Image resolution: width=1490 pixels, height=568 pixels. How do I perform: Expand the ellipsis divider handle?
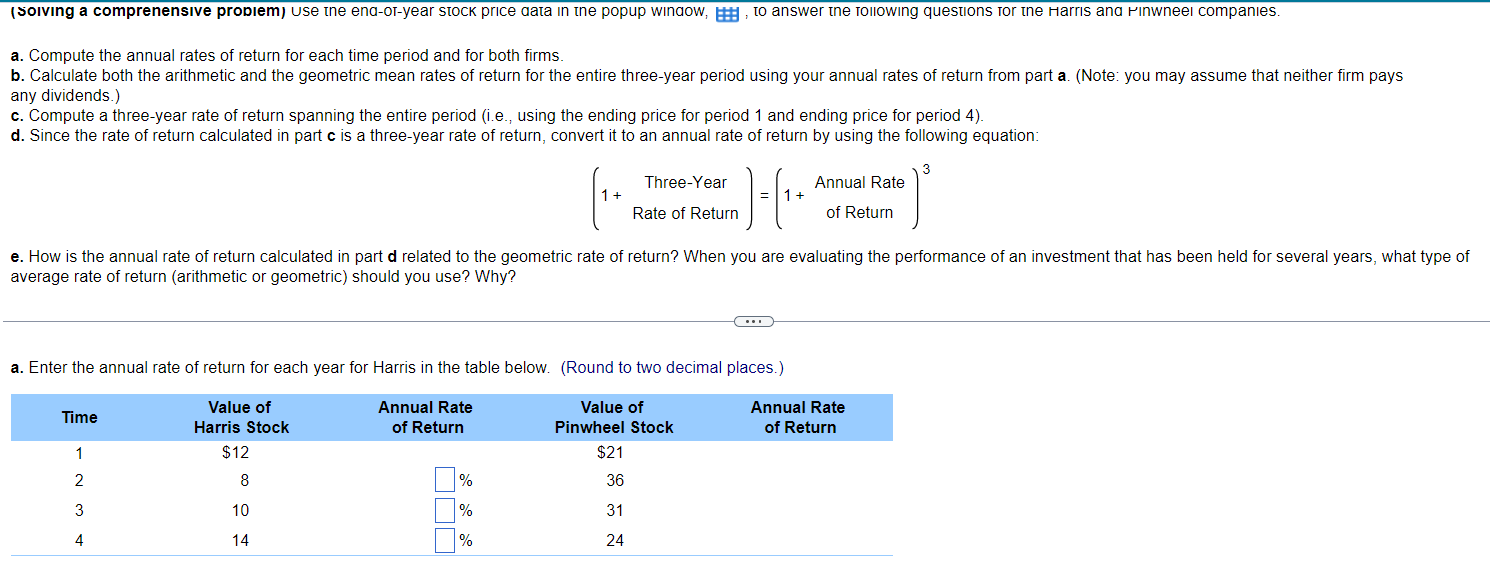(x=753, y=321)
